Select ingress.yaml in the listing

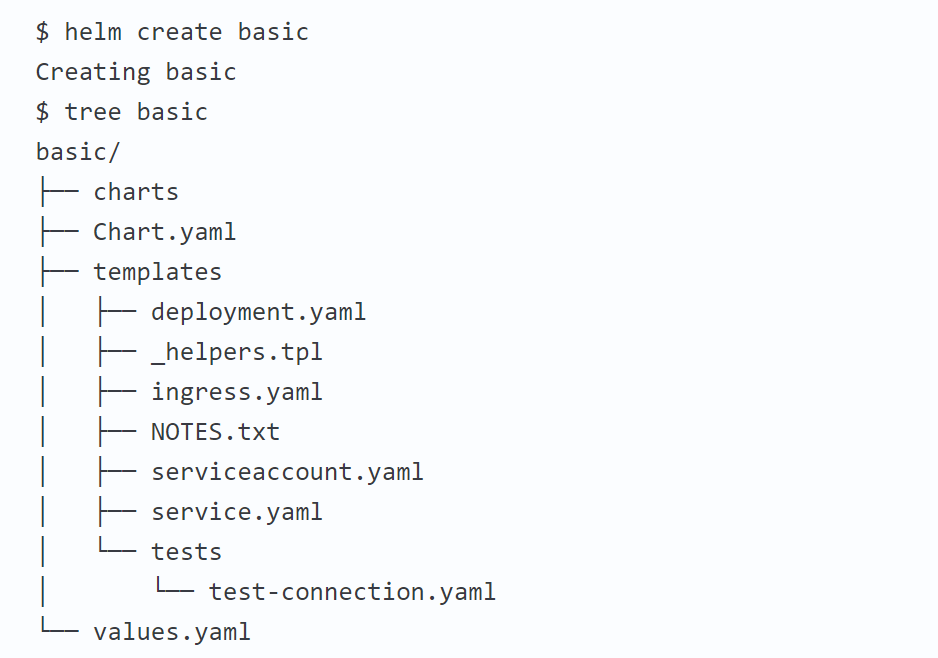click(236, 392)
